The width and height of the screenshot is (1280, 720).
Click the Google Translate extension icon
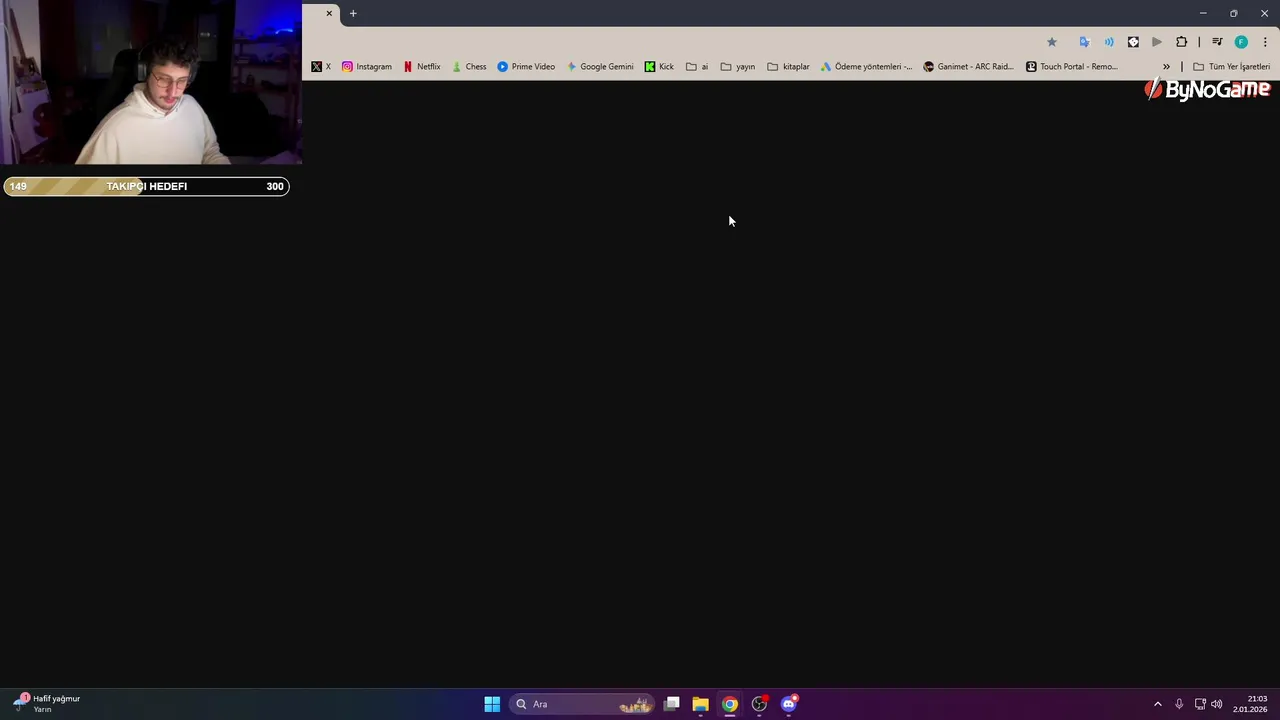[x=1084, y=42]
